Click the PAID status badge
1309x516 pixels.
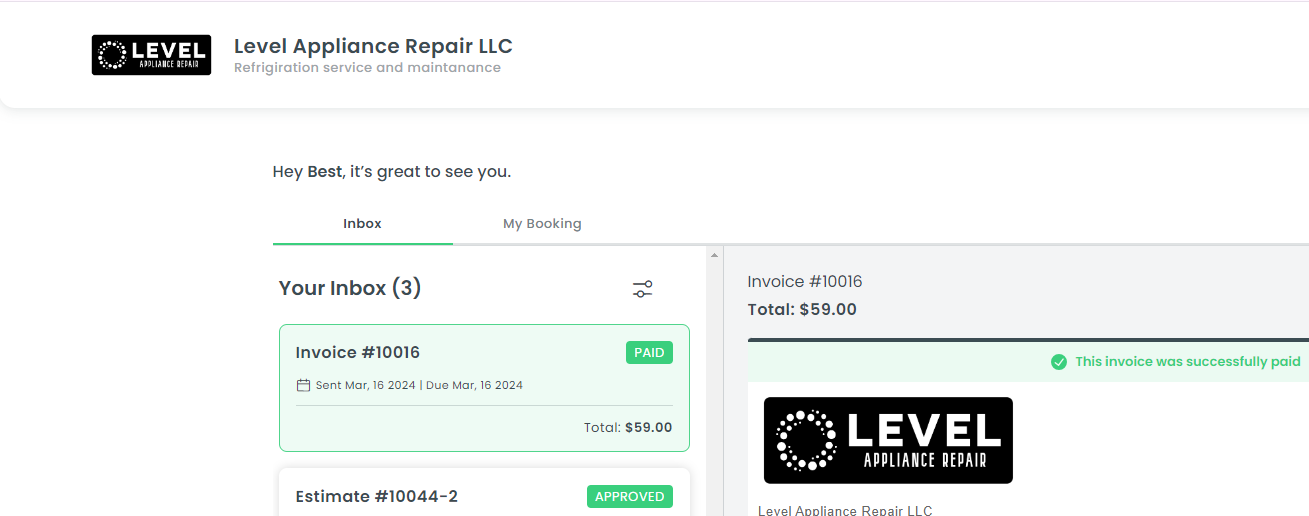pyautogui.click(x=650, y=353)
